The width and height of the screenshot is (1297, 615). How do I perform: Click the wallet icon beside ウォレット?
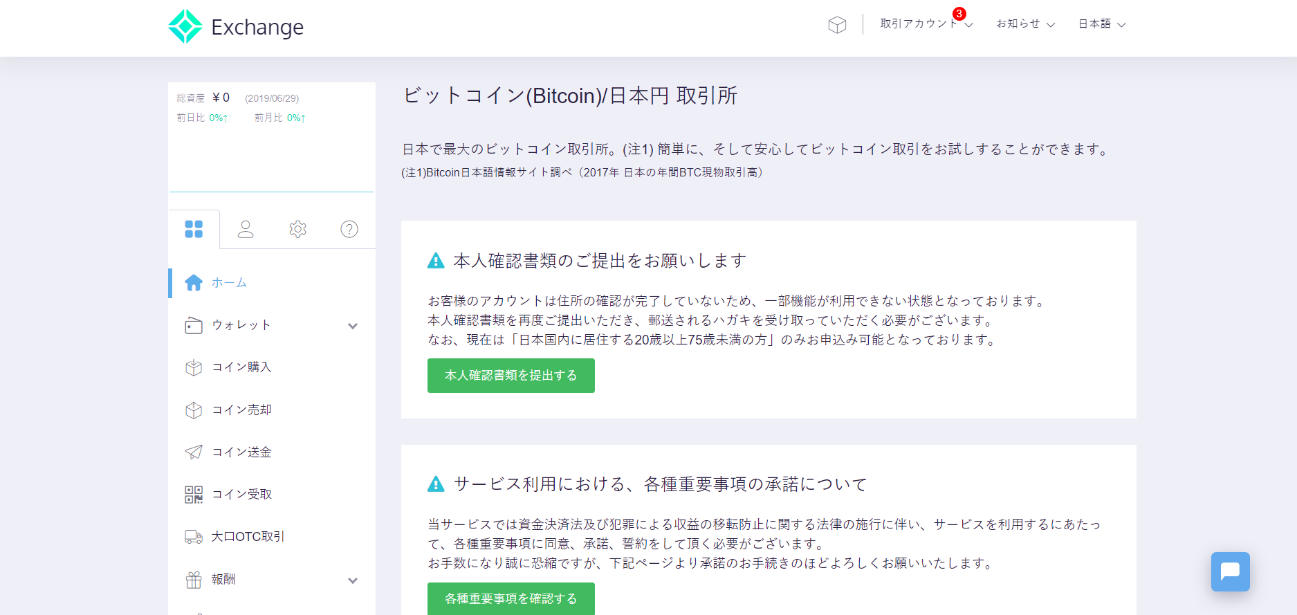coord(194,326)
